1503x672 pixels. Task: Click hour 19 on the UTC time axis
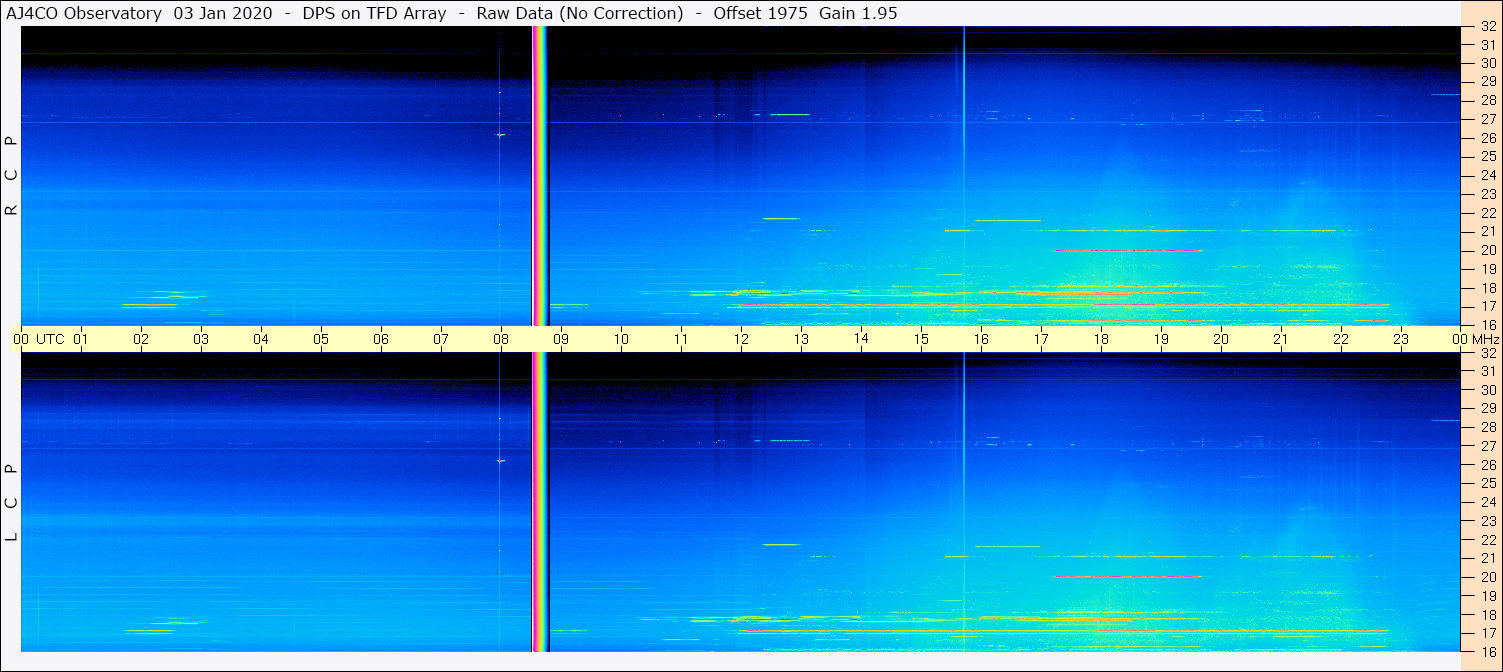click(1161, 339)
